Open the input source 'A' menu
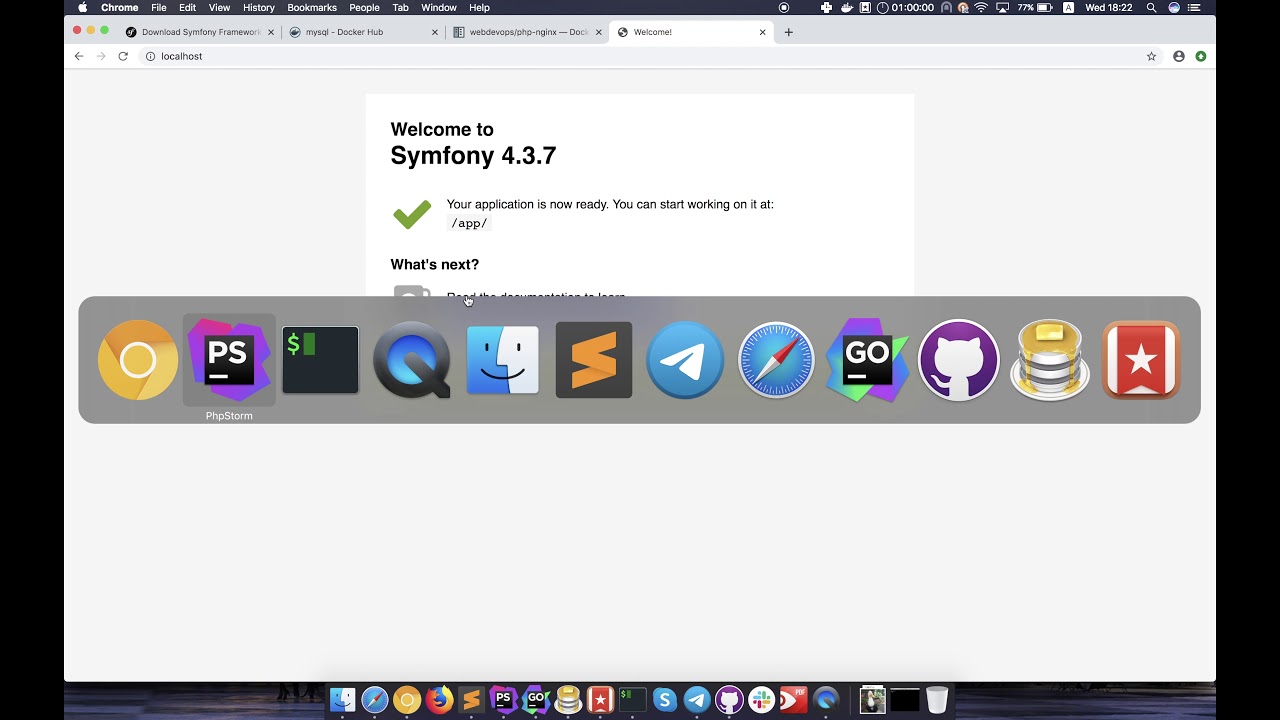Viewport: 1280px width, 720px height. tap(1068, 7)
